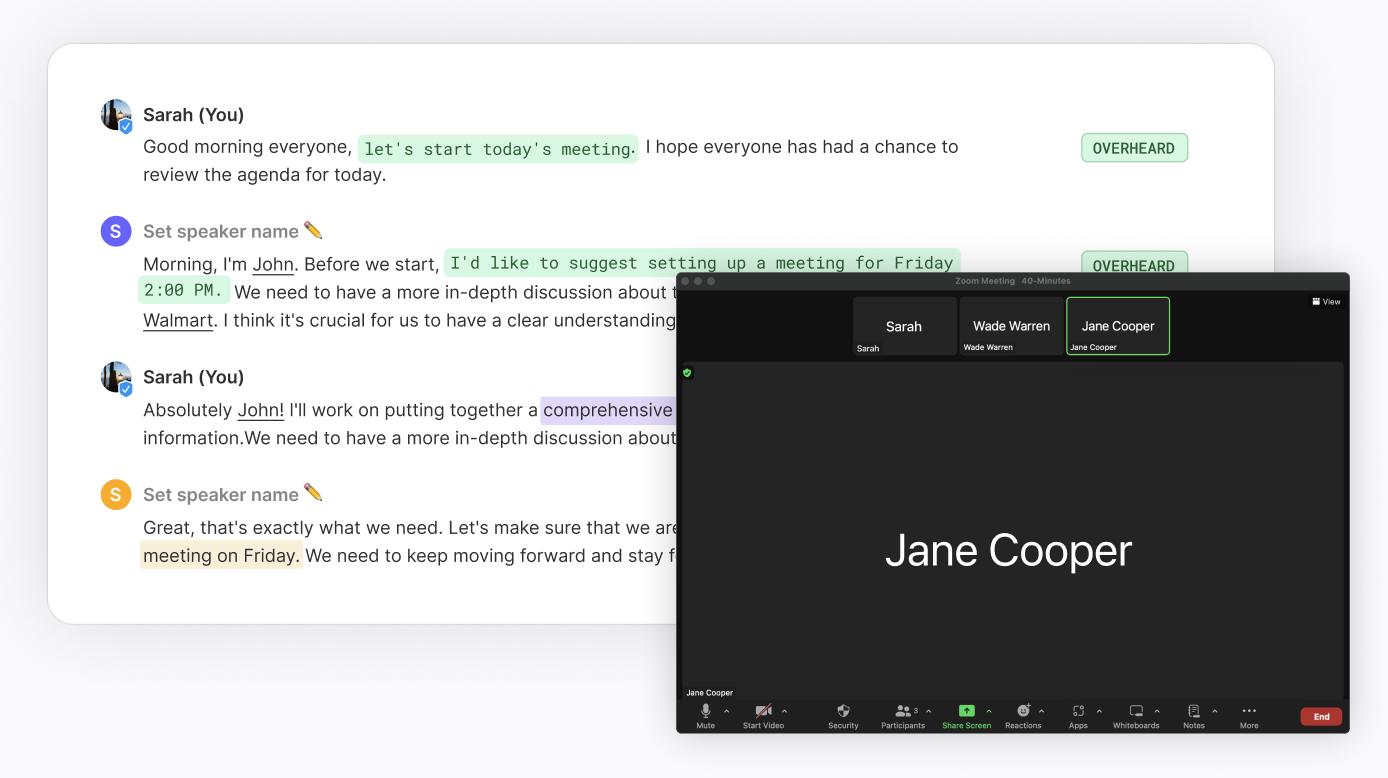Click highlighted "I'd like to suggest setting up a meeting for Friday"
Viewport: 1388px width, 778px height.
(702, 263)
